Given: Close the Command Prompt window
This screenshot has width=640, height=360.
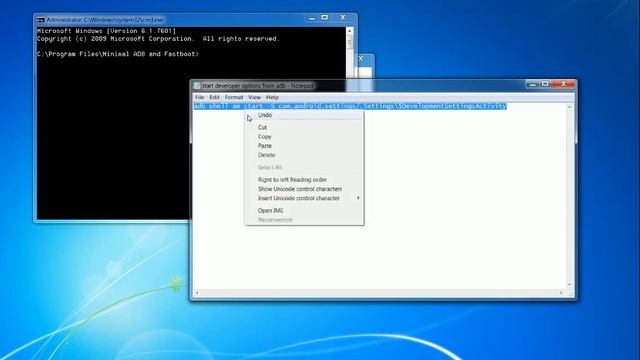Looking at the screenshot, I should [x=343, y=18].
